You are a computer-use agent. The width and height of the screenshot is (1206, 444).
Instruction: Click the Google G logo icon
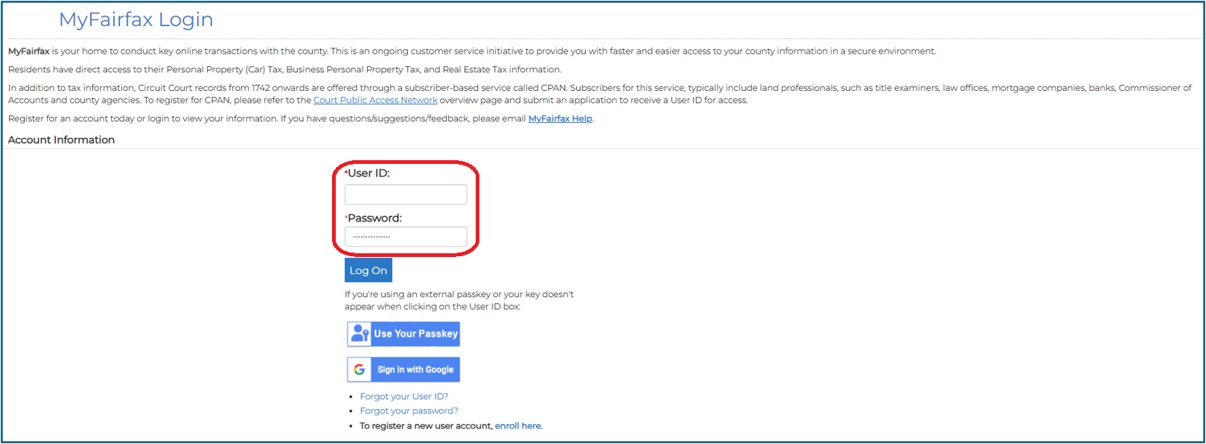coord(360,369)
